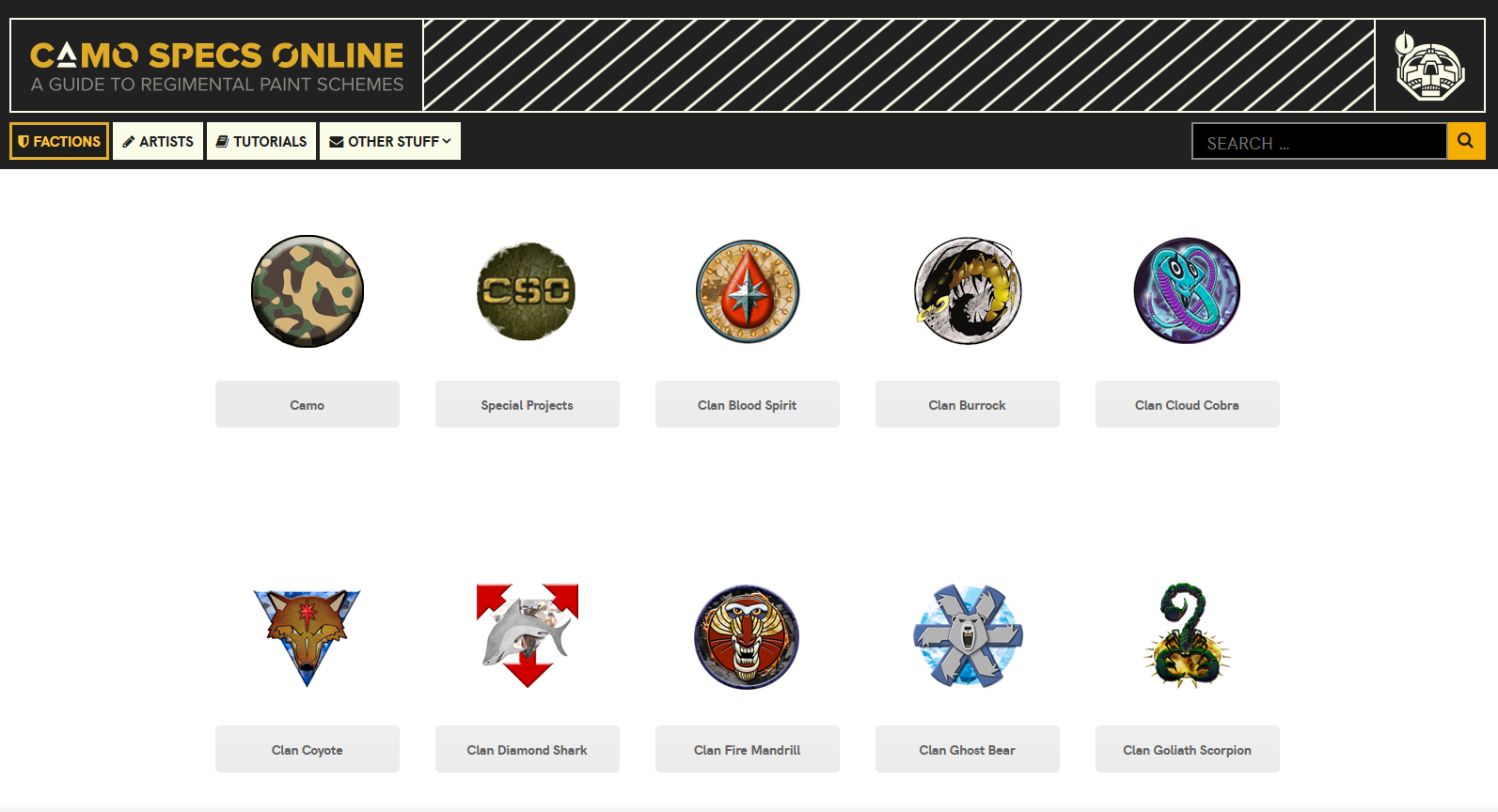Open Camo Specs Online home logo
The image size is (1498, 812).
click(216, 66)
